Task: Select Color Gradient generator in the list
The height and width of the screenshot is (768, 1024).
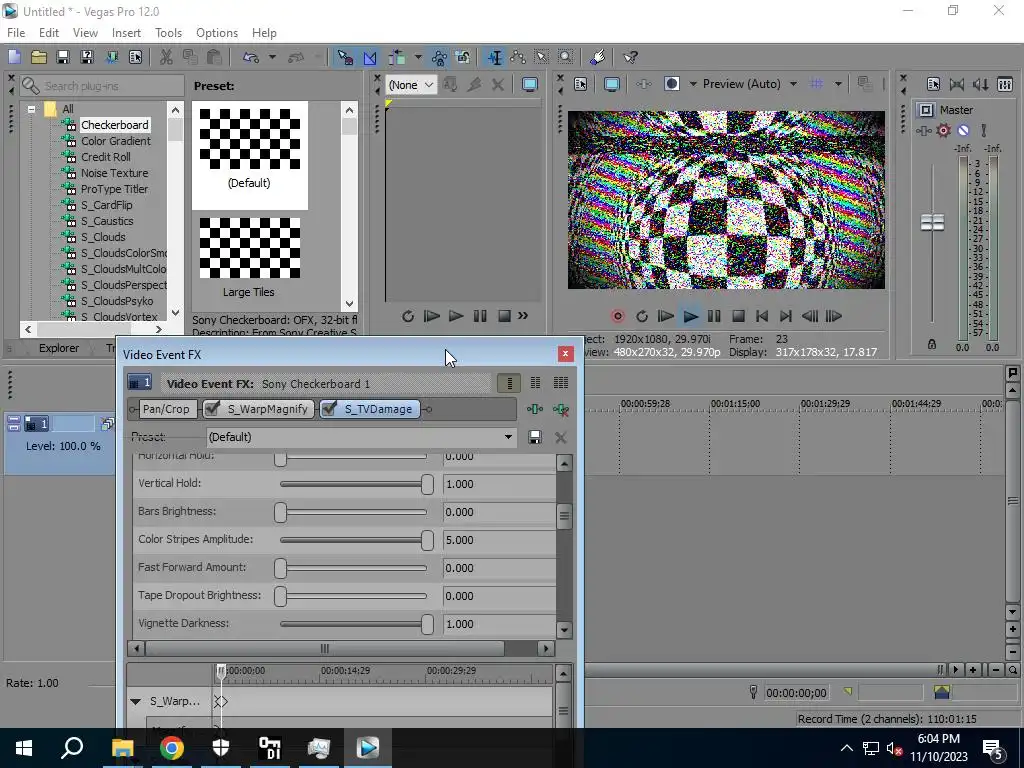Action: (x=116, y=141)
